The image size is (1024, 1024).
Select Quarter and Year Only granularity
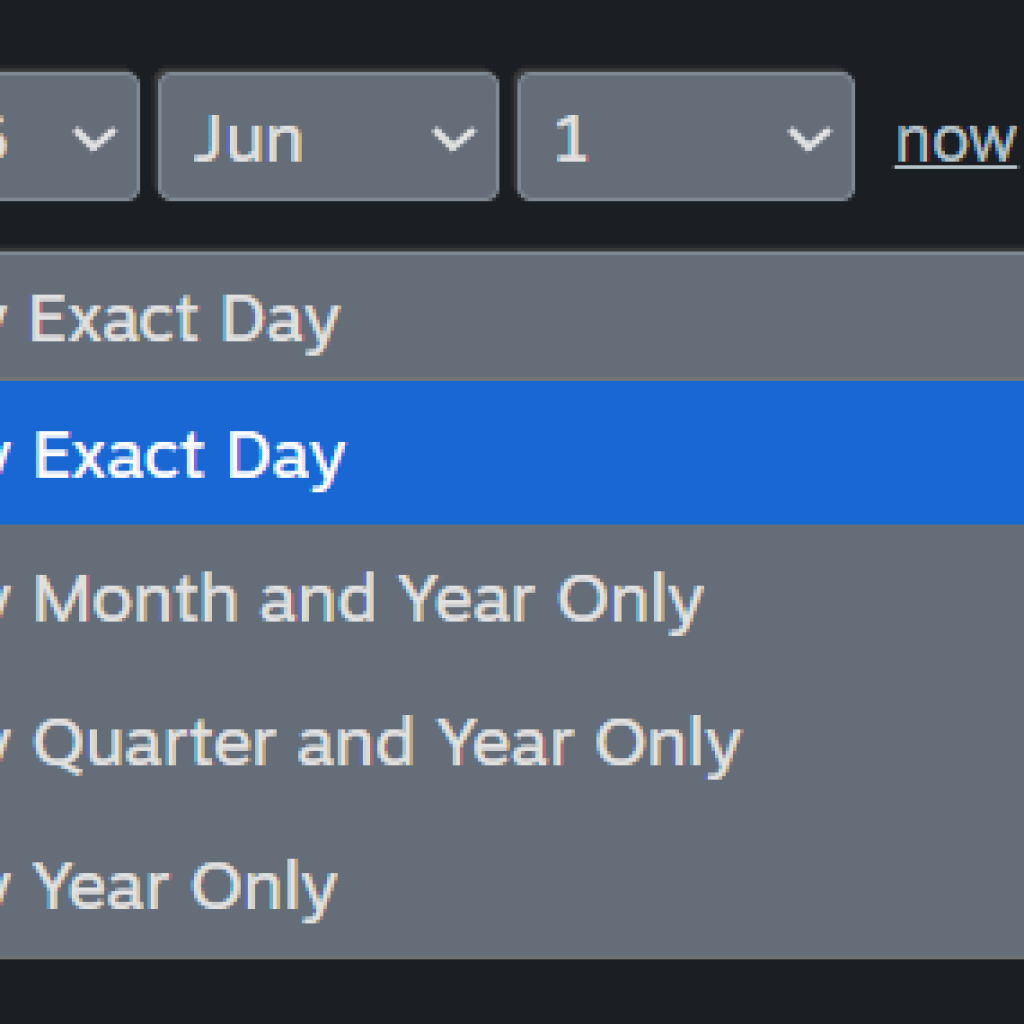(400, 742)
